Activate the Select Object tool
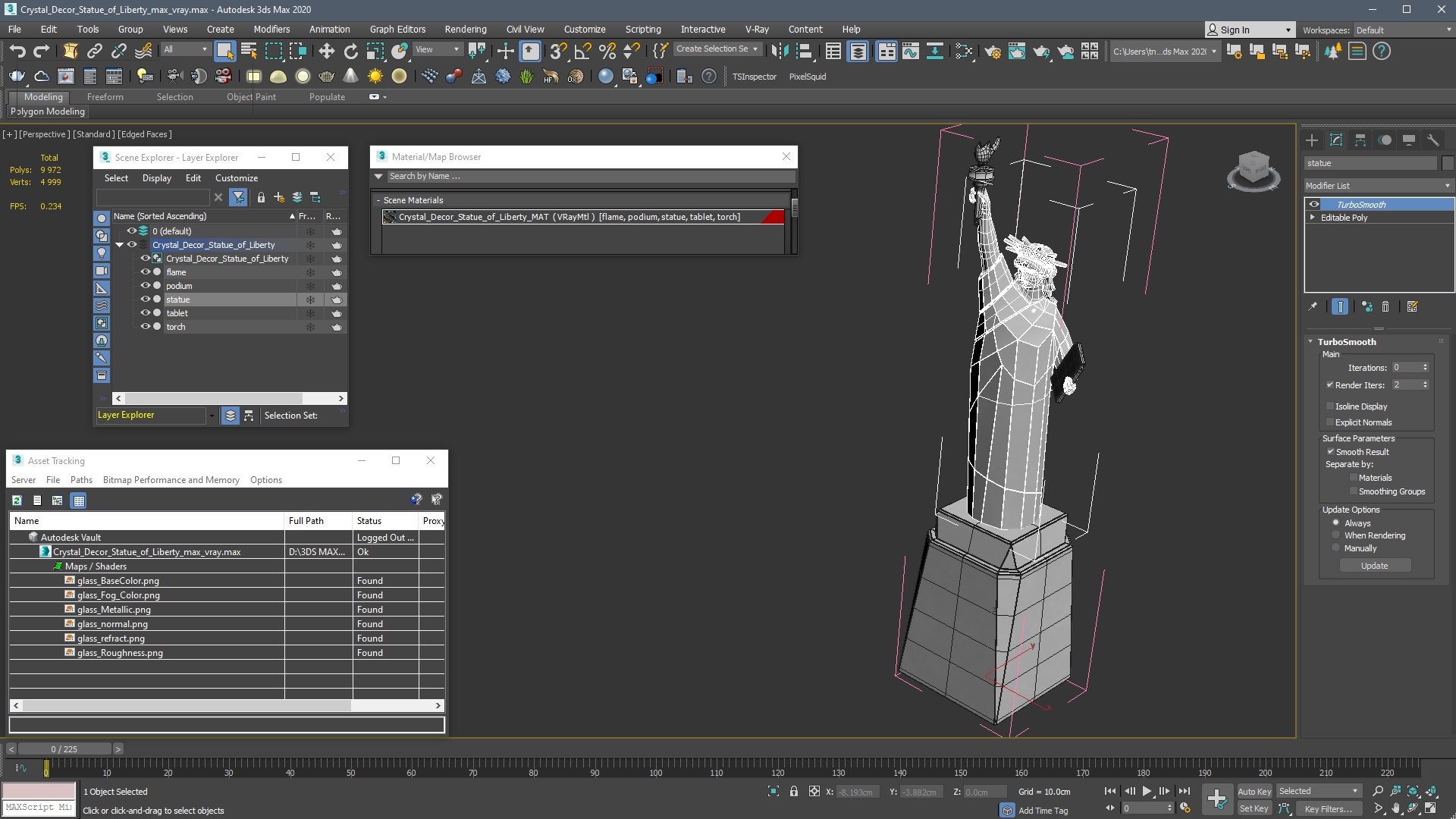The height and width of the screenshot is (819, 1456). pyautogui.click(x=224, y=51)
